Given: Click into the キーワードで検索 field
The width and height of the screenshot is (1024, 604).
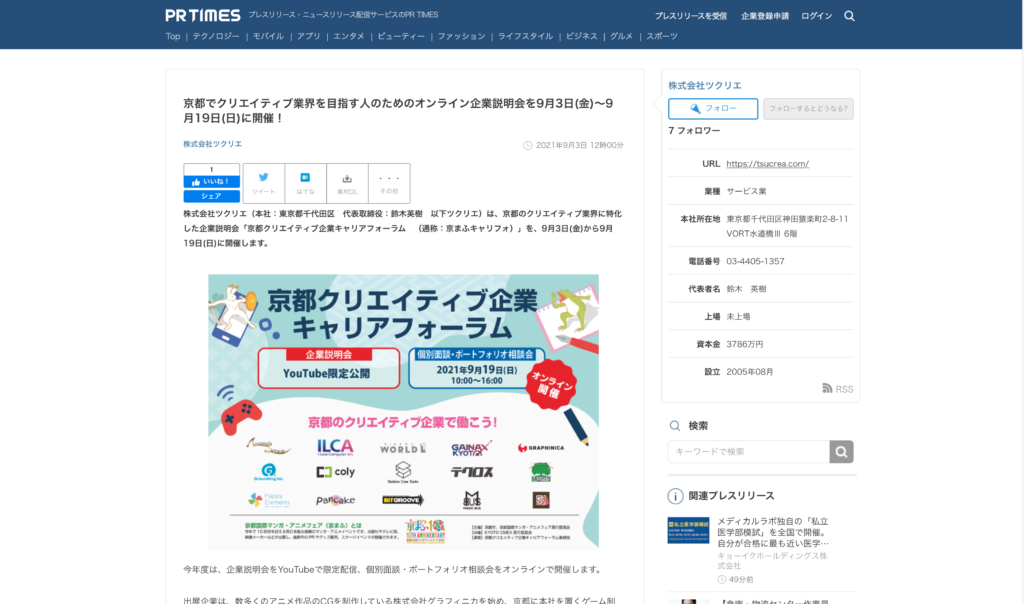Looking at the screenshot, I should pyautogui.click(x=748, y=451).
